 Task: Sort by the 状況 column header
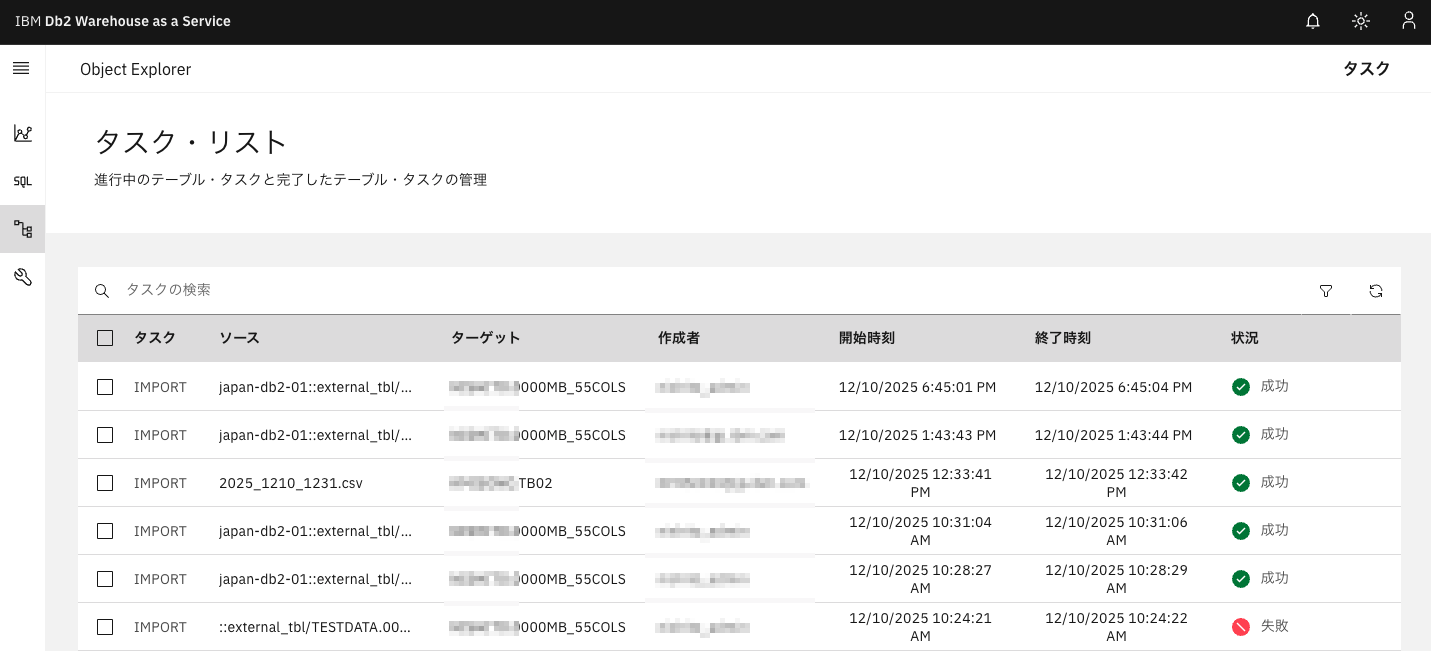pyautogui.click(x=1244, y=338)
